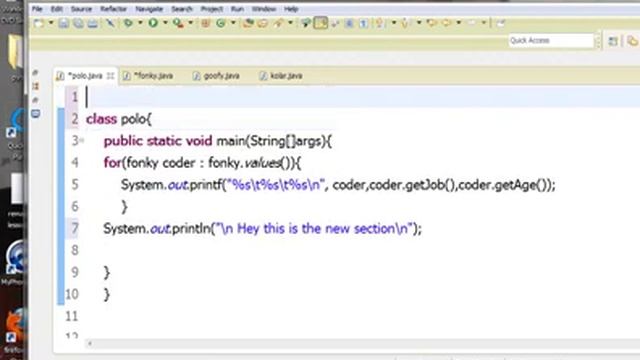The width and height of the screenshot is (640, 360).
Task: Click the Next Annotation icon
Action: click(x=380, y=23)
